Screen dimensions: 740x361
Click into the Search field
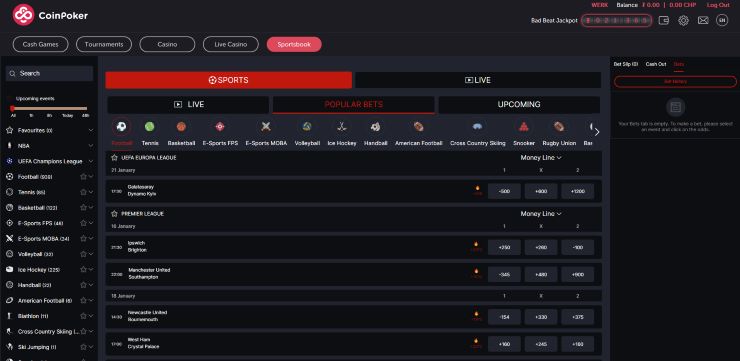50,74
